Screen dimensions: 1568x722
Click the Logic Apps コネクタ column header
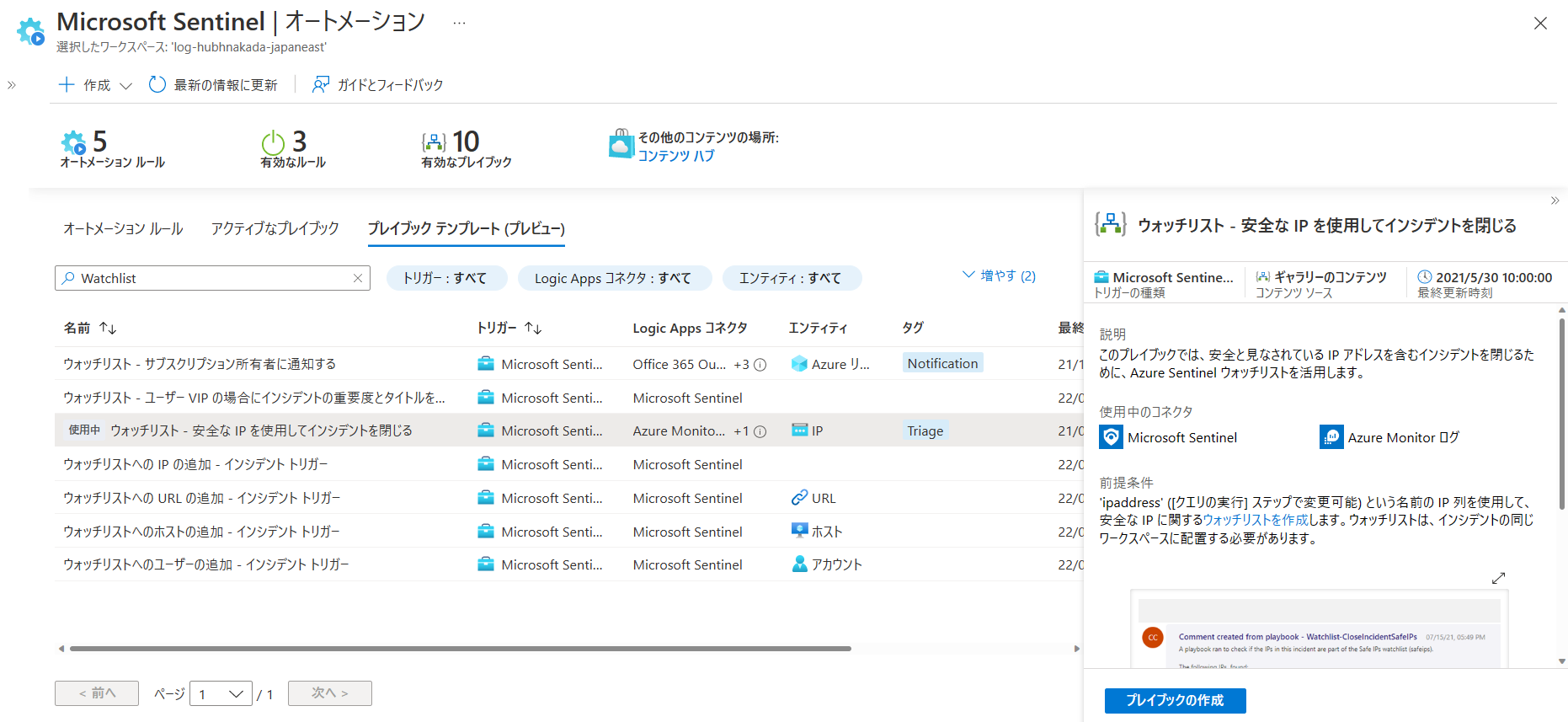pyautogui.click(x=691, y=328)
